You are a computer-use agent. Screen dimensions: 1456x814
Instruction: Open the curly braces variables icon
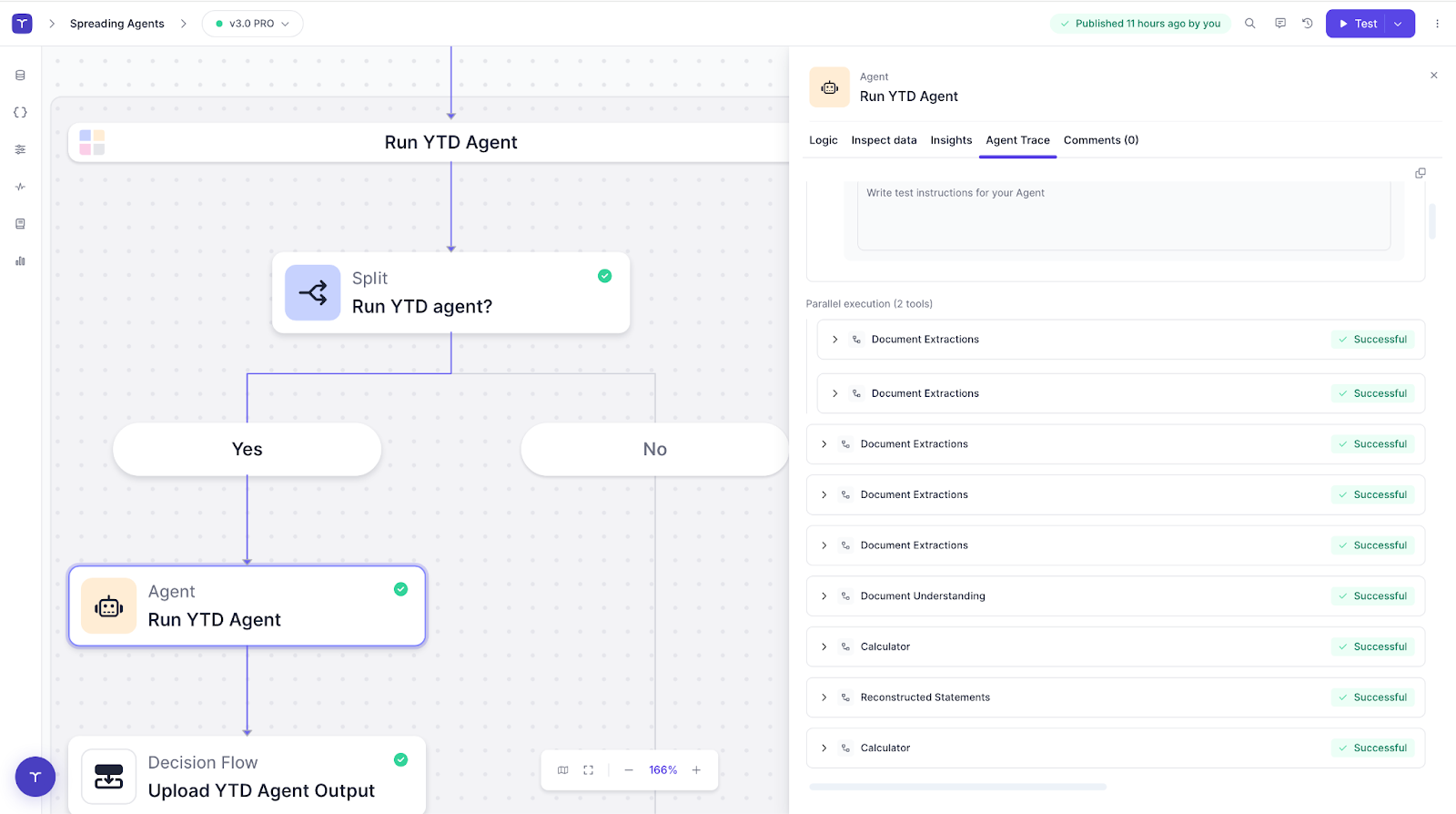coord(20,113)
